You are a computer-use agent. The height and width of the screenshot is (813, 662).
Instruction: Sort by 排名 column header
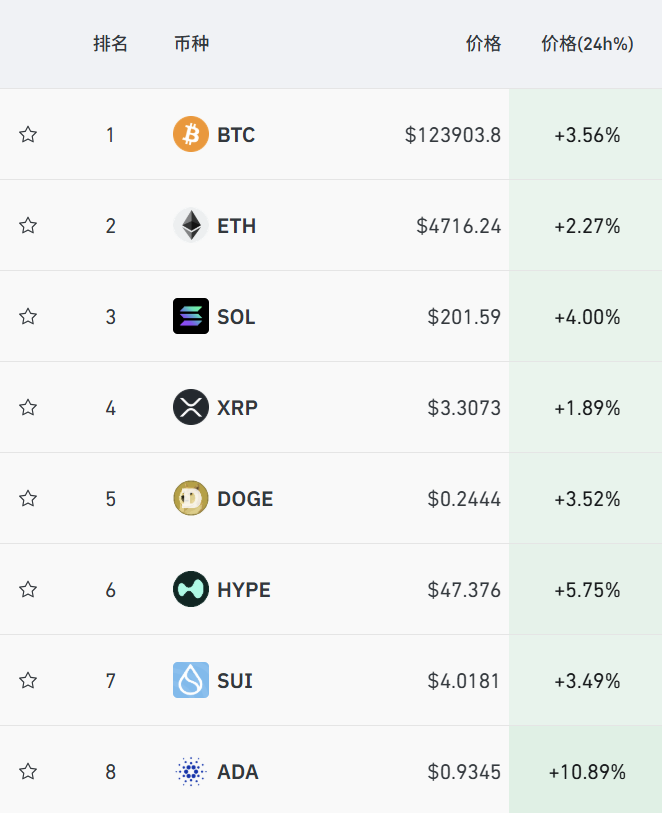coord(110,44)
